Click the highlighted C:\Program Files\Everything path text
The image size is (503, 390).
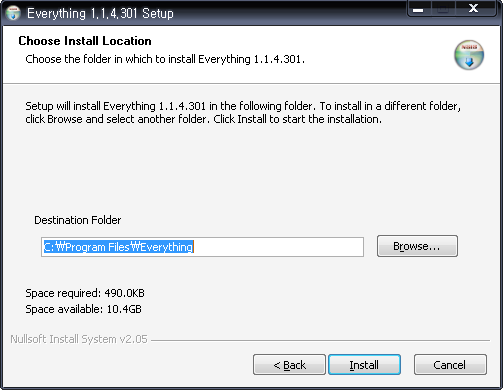118,247
